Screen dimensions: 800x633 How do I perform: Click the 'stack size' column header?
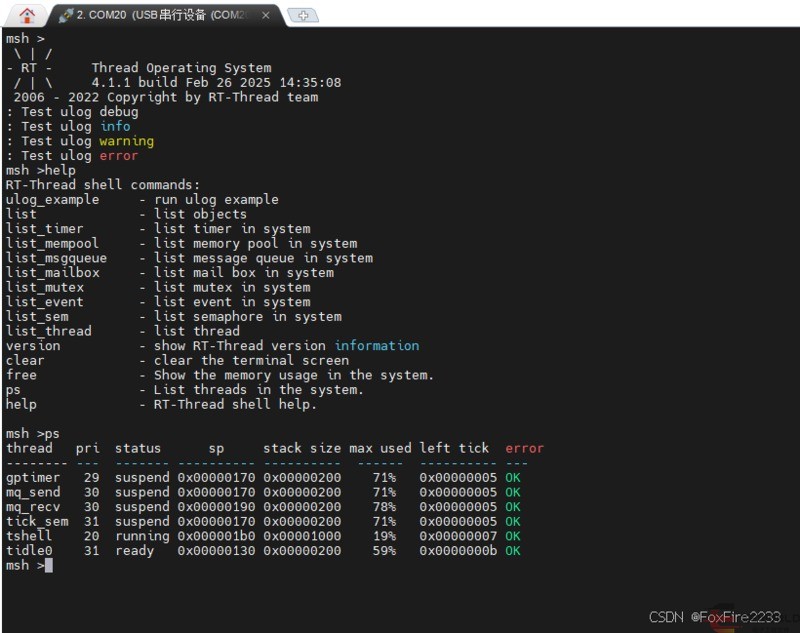pos(302,448)
